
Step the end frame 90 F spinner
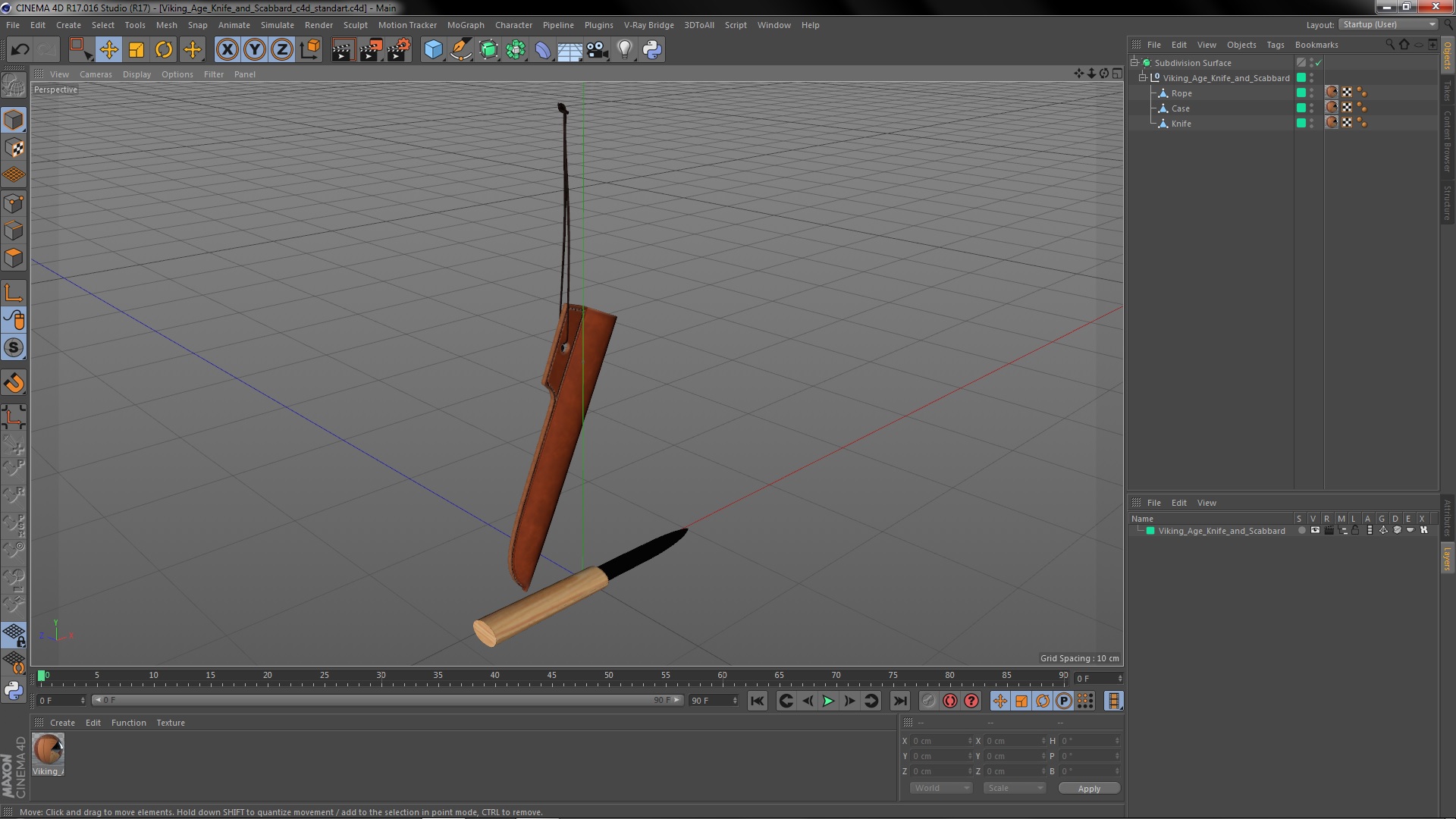(735, 701)
